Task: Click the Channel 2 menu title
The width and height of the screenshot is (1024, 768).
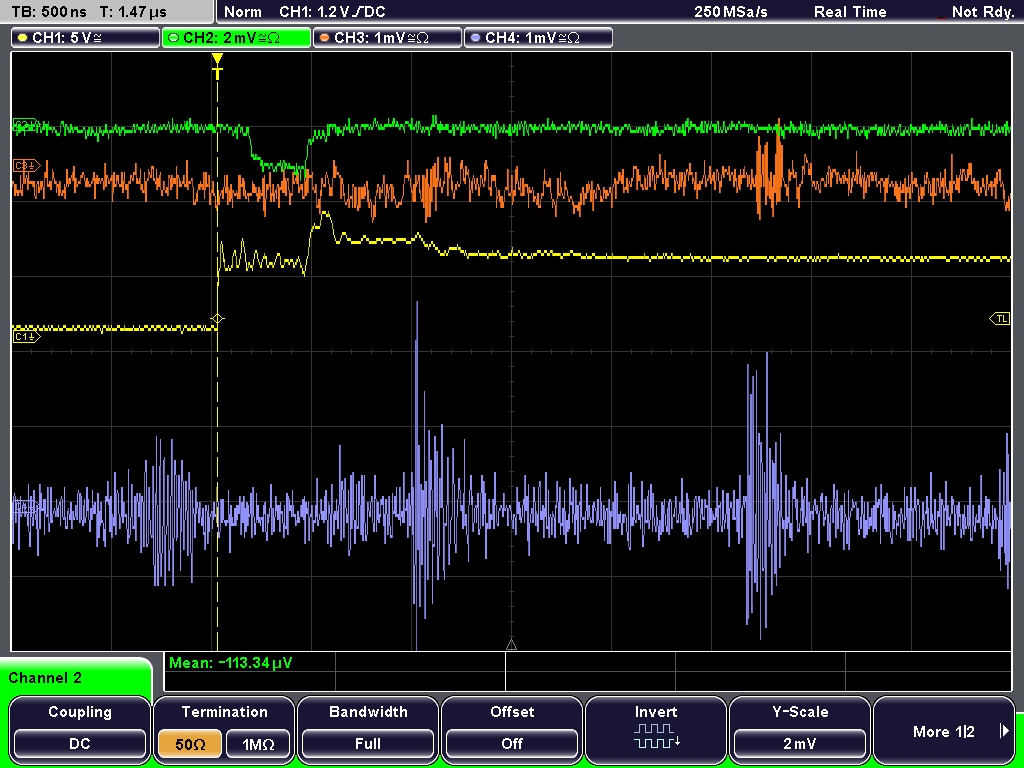Action: tap(45, 678)
